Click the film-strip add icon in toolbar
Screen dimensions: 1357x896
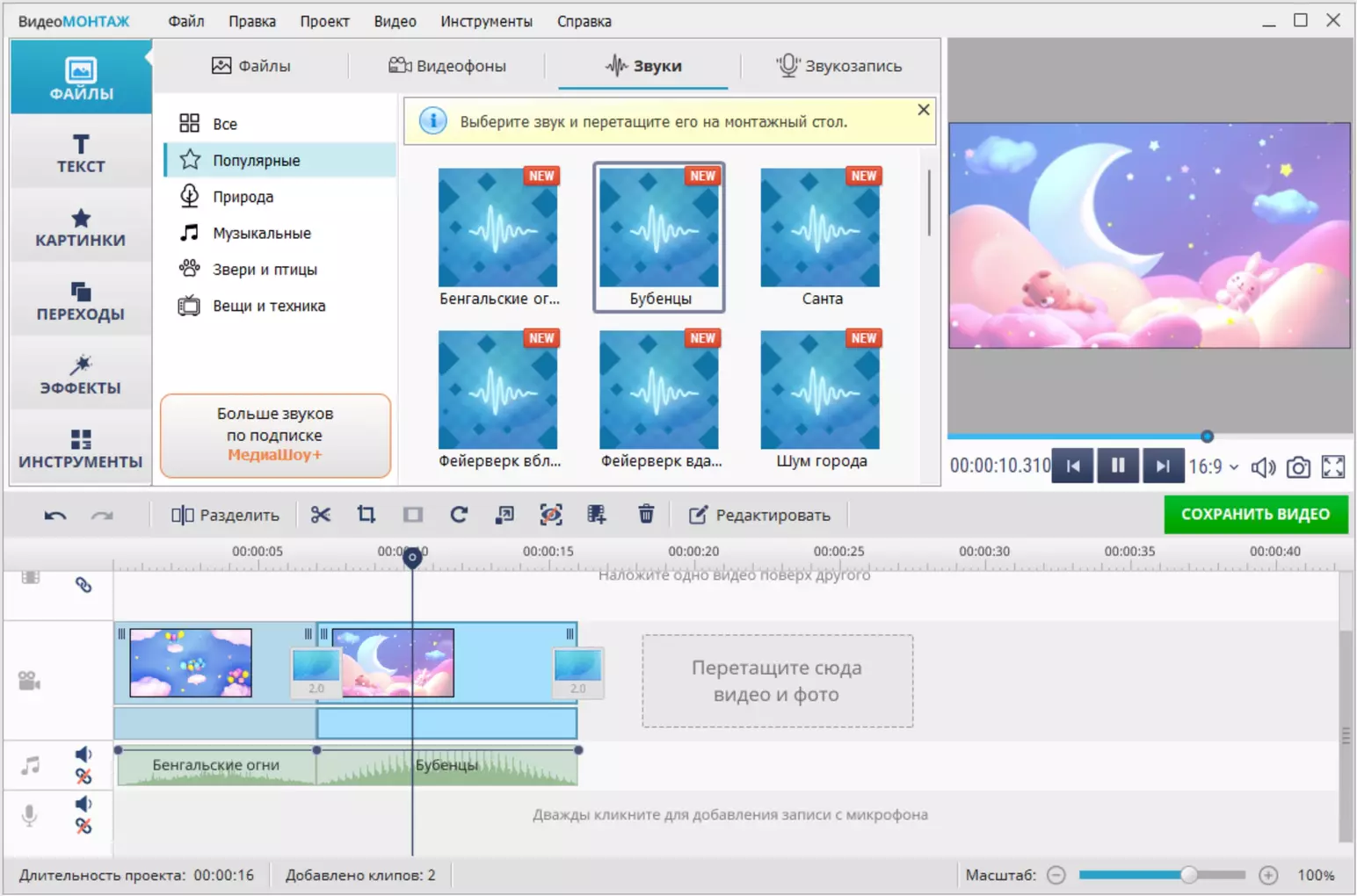(x=597, y=515)
